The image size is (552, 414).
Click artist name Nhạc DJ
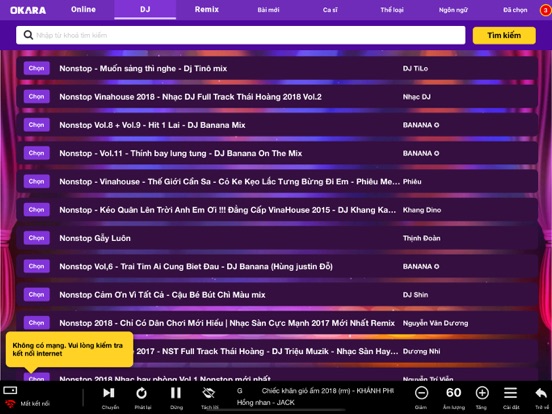click(416, 97)
